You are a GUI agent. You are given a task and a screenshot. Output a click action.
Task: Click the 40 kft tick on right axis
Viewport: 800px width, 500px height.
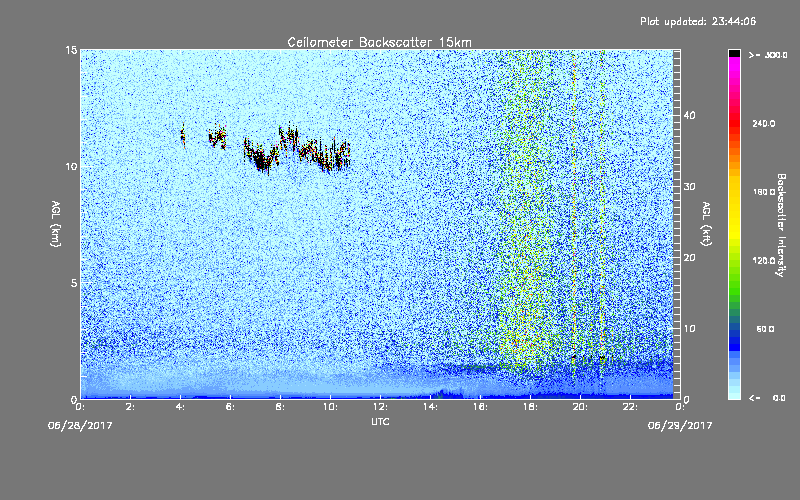coord(689,115)
